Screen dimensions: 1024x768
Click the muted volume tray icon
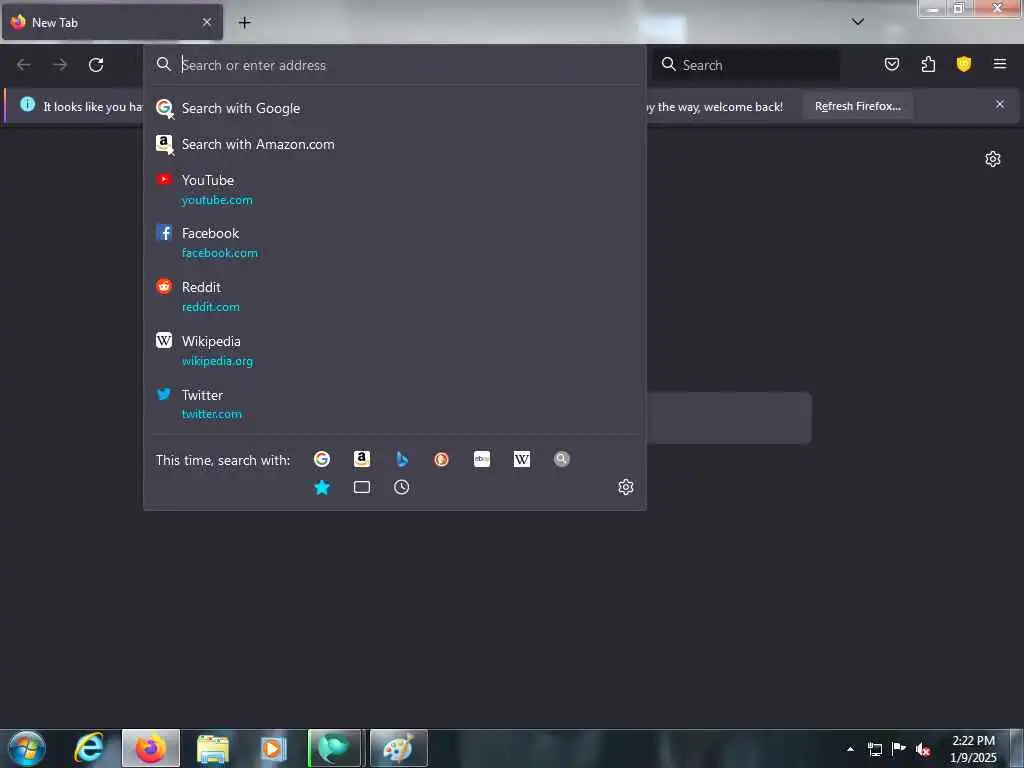click(x=922, y=749)
